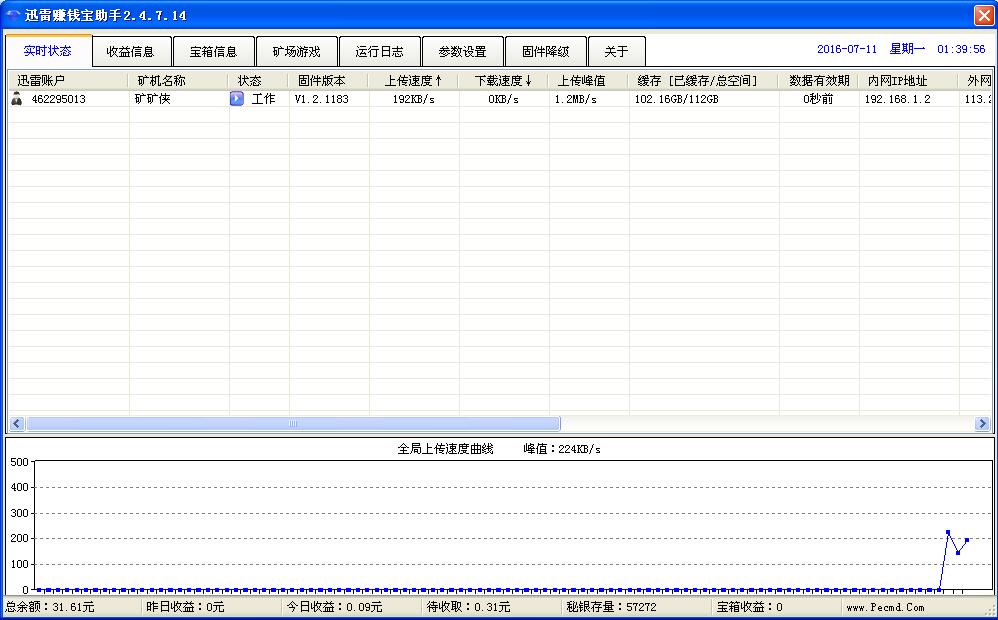Viewport: 998px width, 620px height.
Task: Sort by 数据有效期 column header
Action: 819,81
